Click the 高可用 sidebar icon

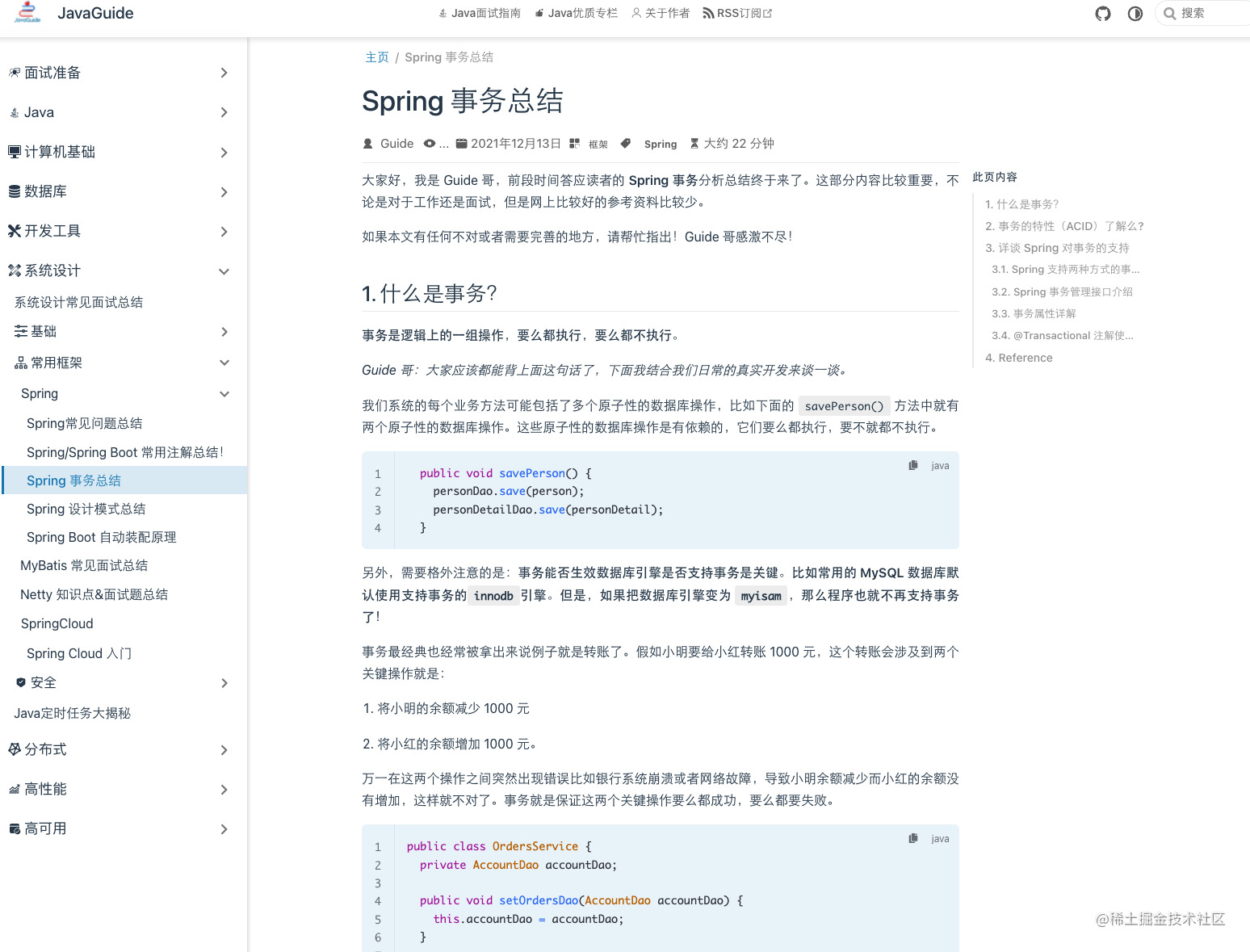15,828
